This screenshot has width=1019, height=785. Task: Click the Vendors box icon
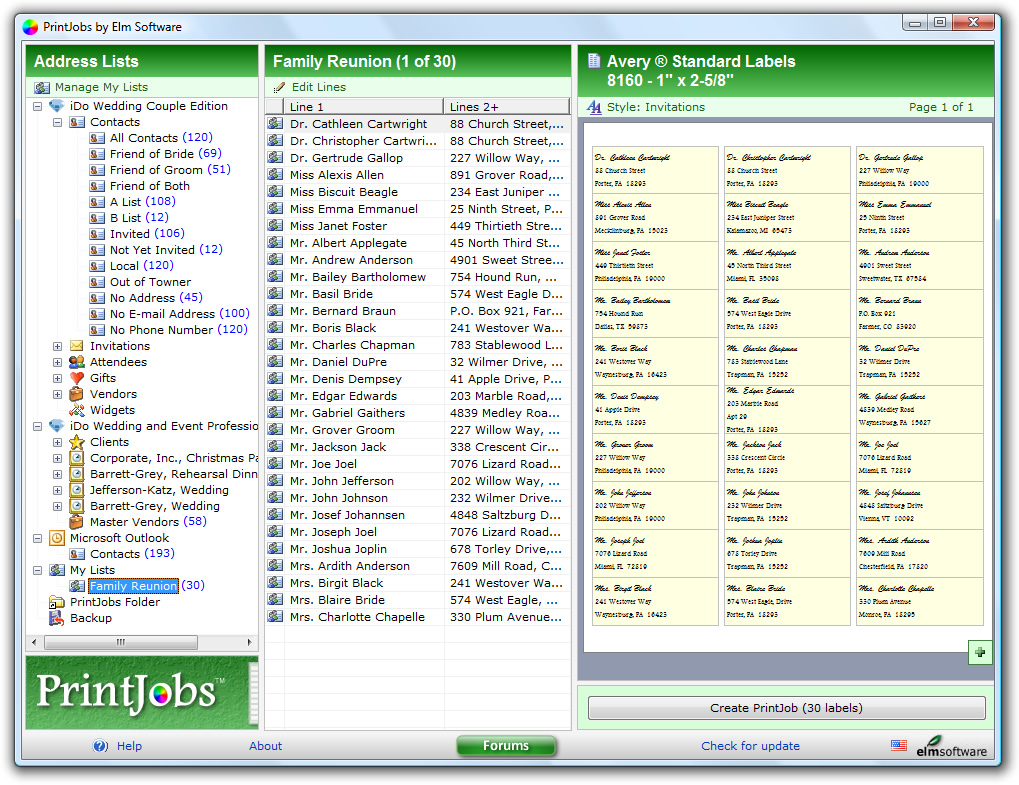click(x=77, y=394)
